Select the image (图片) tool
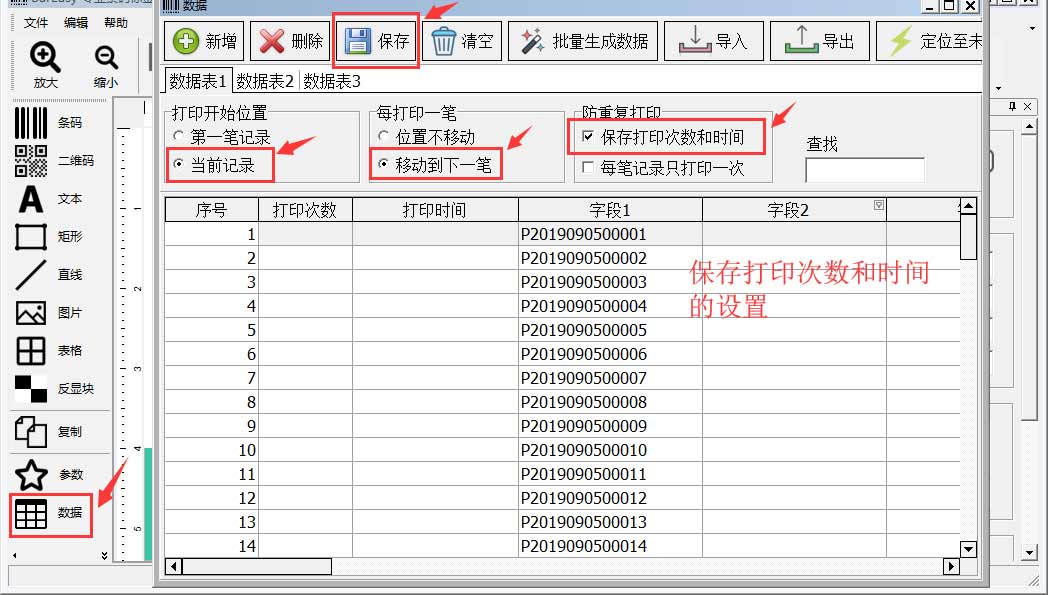This screenshot has height=595, width=1048. 32,313
